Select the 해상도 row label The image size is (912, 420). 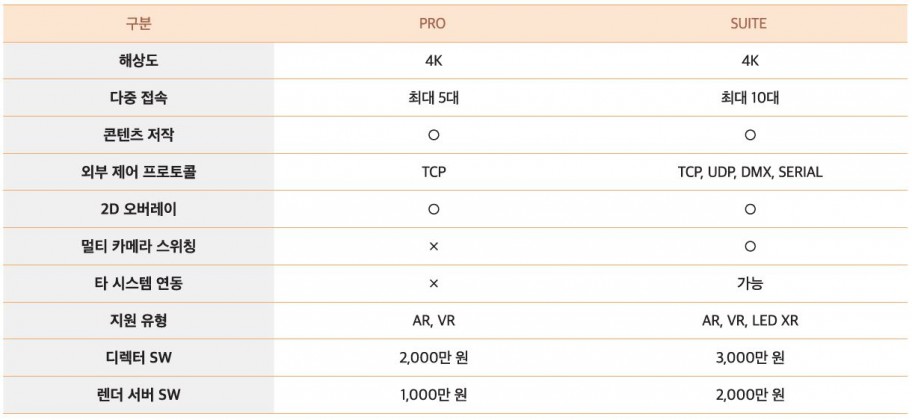coord(139,60)
